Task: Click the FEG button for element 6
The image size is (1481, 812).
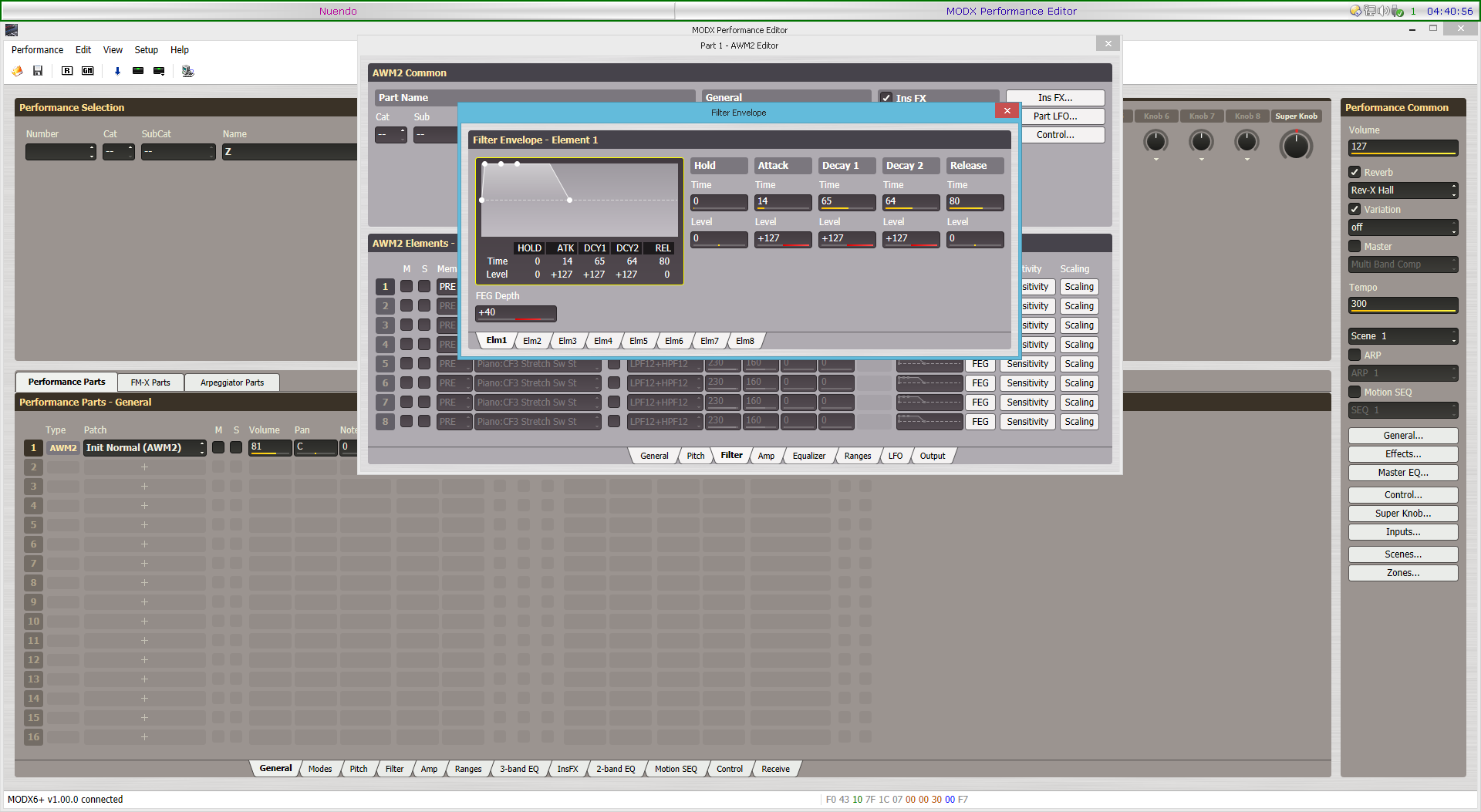Action: pos(980,383)
